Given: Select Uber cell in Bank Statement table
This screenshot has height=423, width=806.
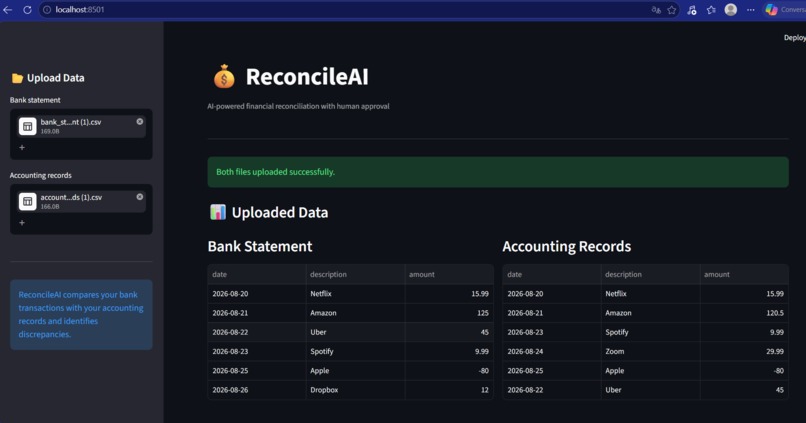Looking at the screenshot, I should (355, 333).
